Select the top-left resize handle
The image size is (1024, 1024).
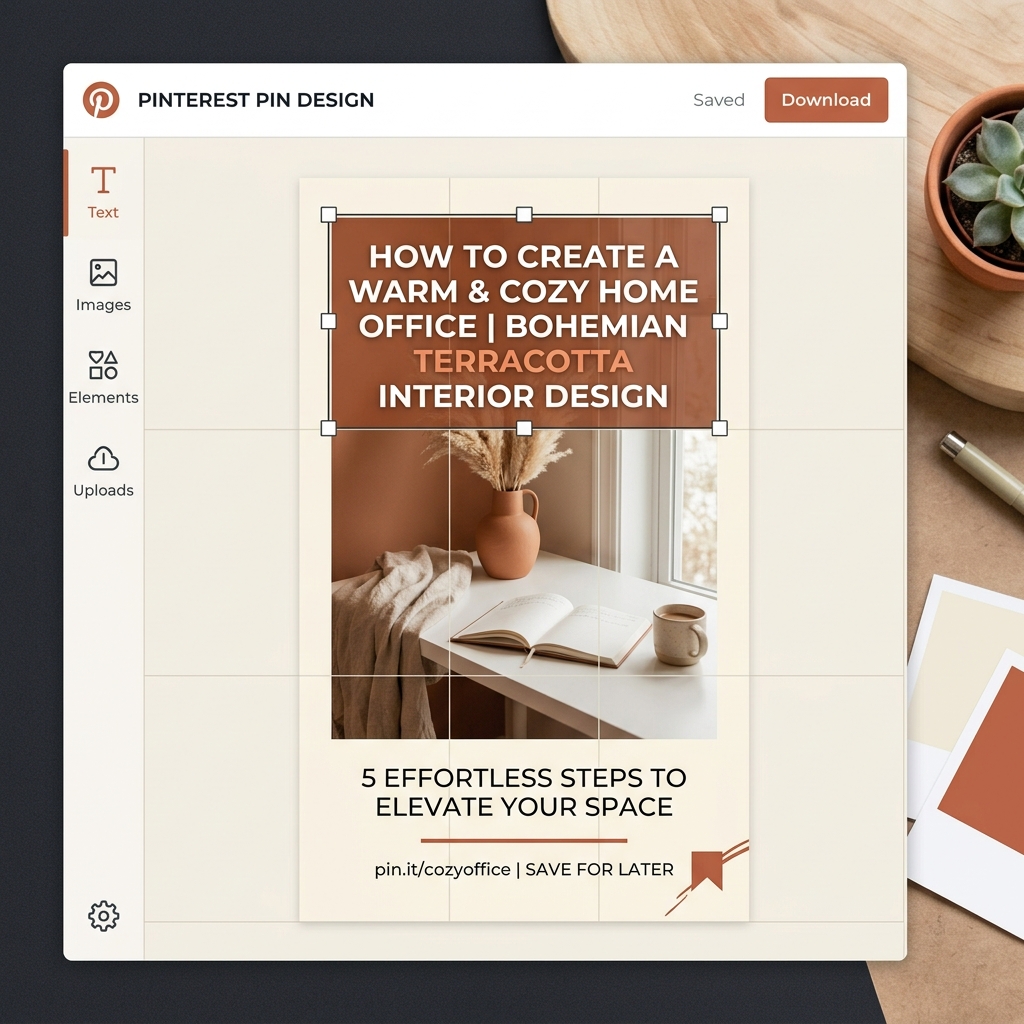click(x=328, y=214)
